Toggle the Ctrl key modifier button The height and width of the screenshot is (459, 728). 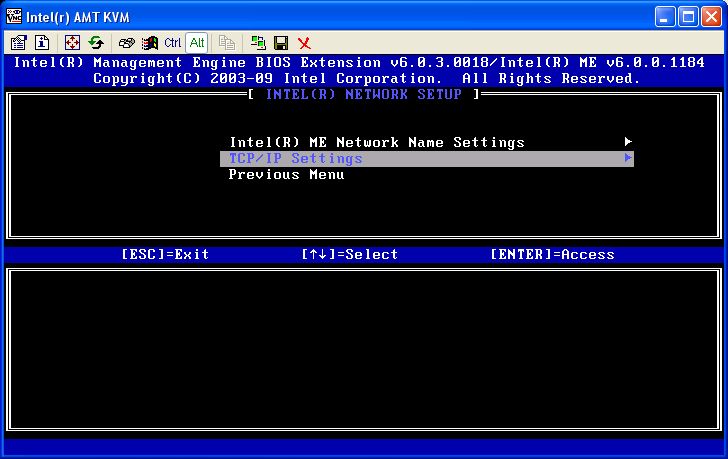click(172, 43)
